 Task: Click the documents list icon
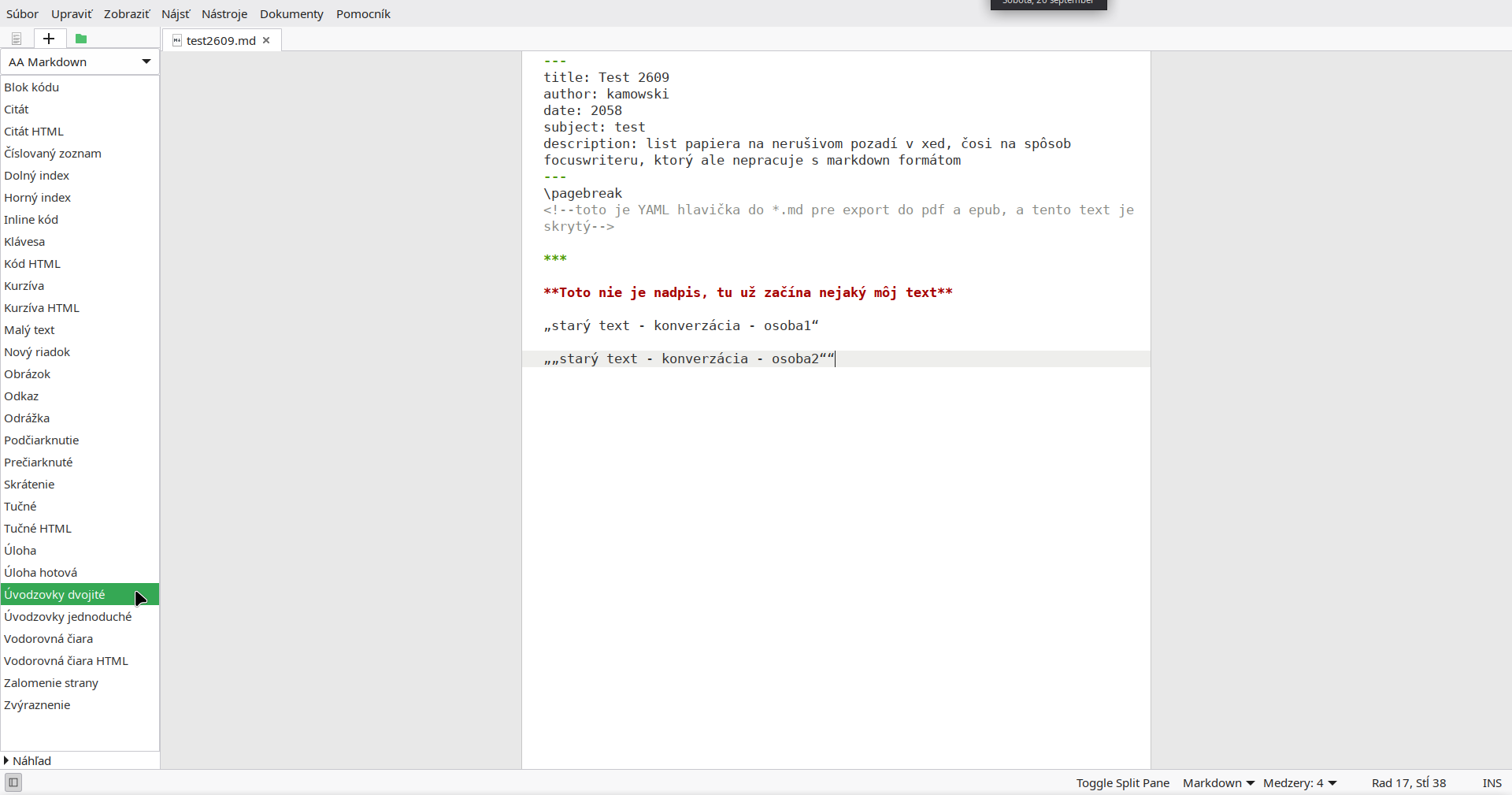(17, 39)
